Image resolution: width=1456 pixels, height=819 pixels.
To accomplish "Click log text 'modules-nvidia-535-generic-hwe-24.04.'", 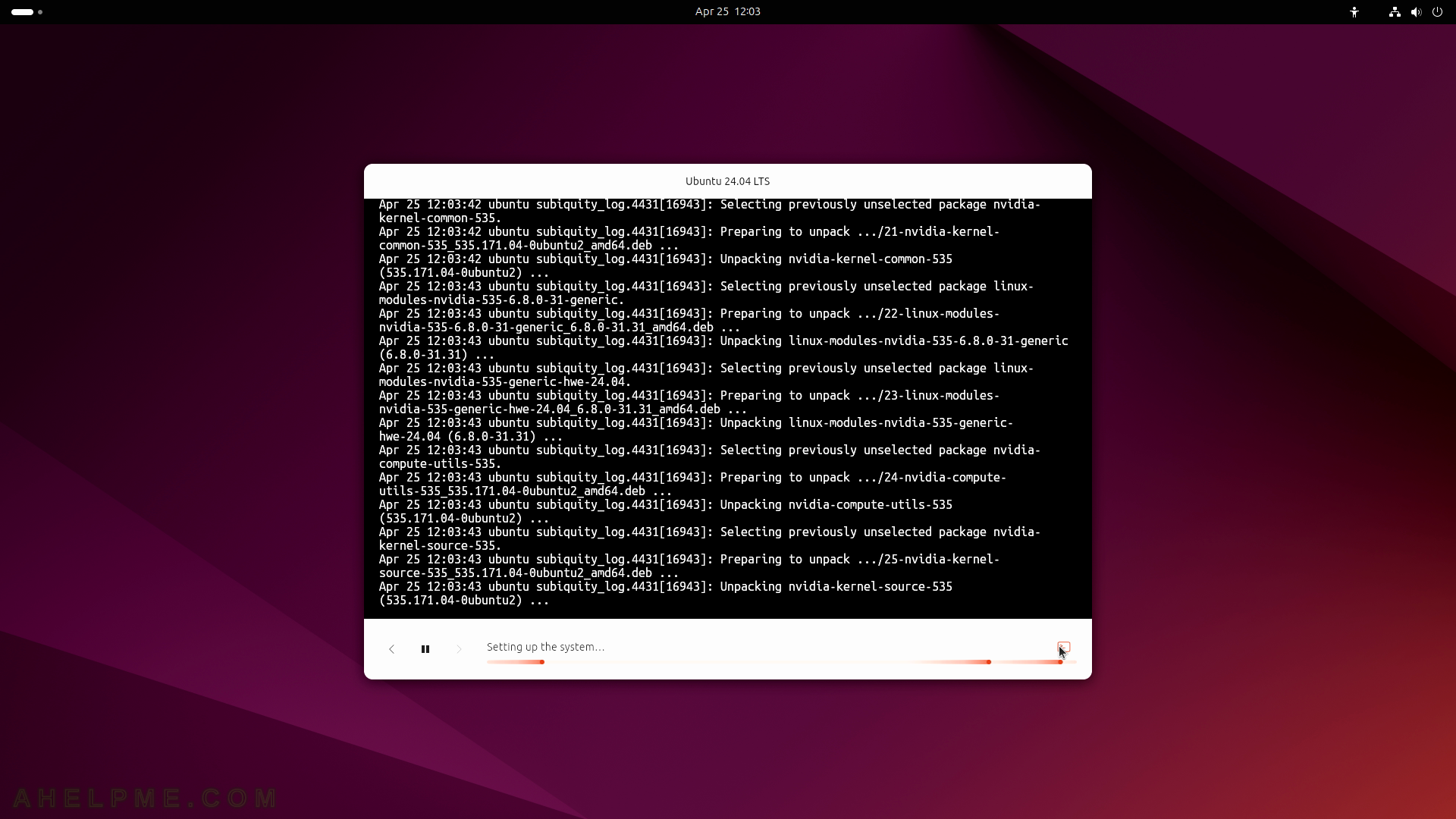I will coord(505,382).
